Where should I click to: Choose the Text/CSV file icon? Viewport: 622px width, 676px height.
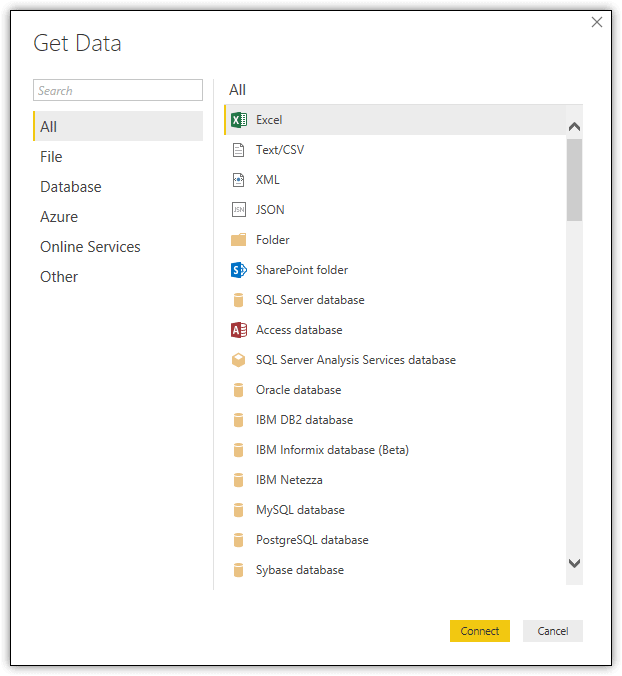pos(238,150)
